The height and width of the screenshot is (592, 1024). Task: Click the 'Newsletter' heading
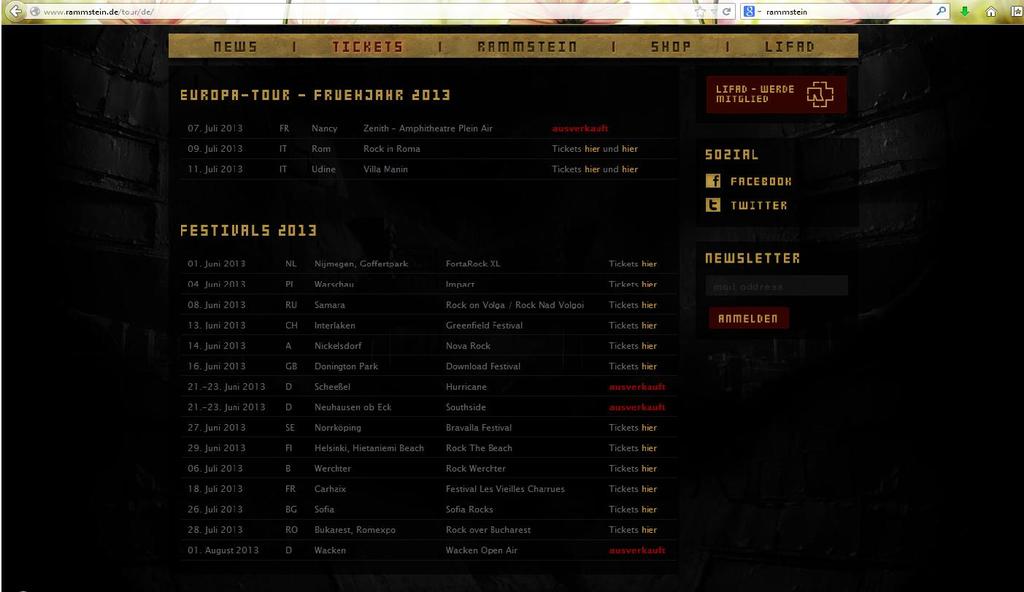tap(752, 259)
